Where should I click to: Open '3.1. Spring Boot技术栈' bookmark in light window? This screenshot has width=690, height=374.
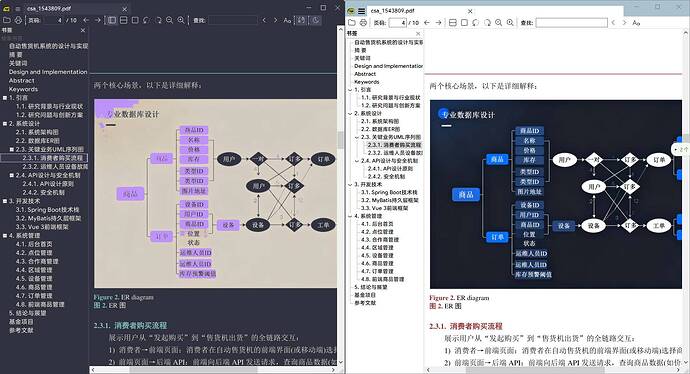coord(389,192)
